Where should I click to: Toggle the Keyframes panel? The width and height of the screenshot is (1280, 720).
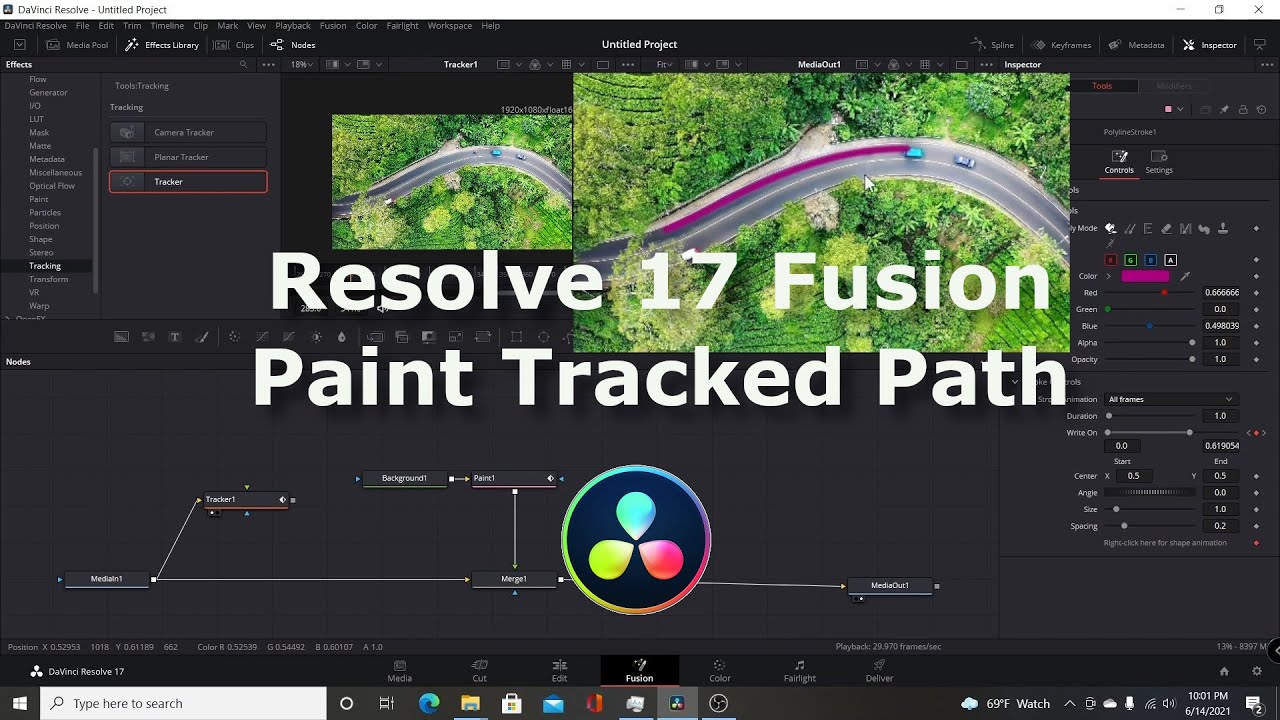click(1061, 45)
